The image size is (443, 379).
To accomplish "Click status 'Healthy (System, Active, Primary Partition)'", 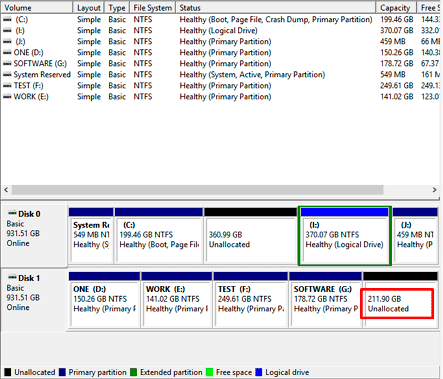I will pyautogui.click(x=252, y=75).
